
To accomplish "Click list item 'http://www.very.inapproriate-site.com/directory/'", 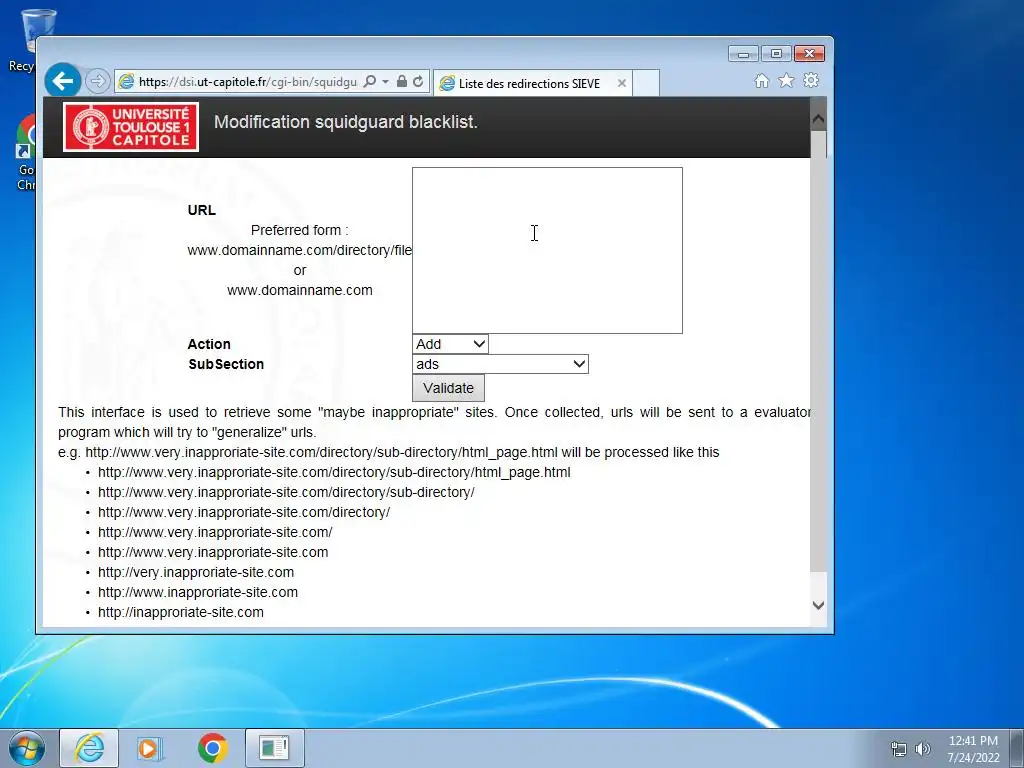I will click(x=244, y=513).
